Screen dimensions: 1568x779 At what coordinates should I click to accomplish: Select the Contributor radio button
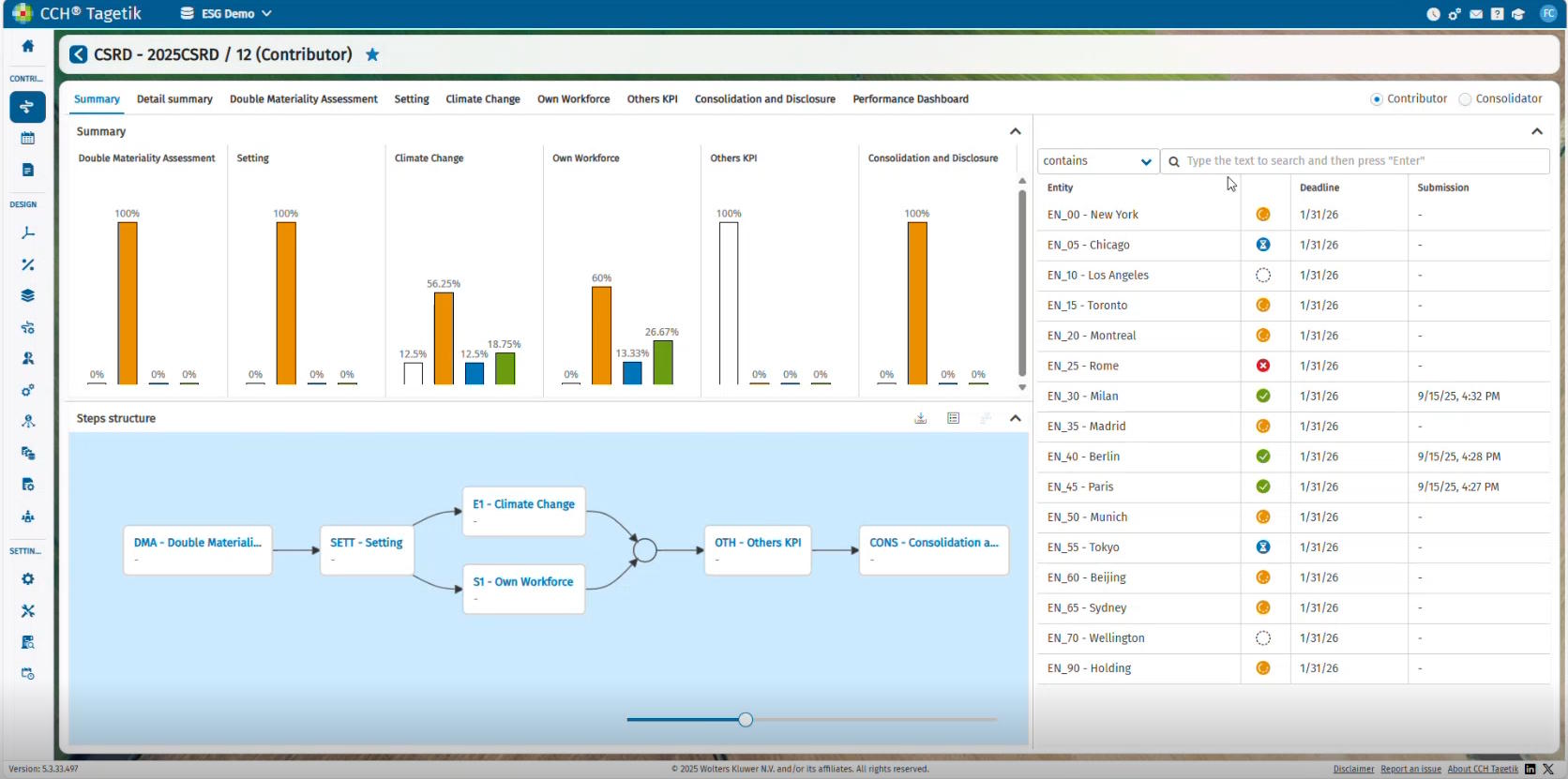1377,99
